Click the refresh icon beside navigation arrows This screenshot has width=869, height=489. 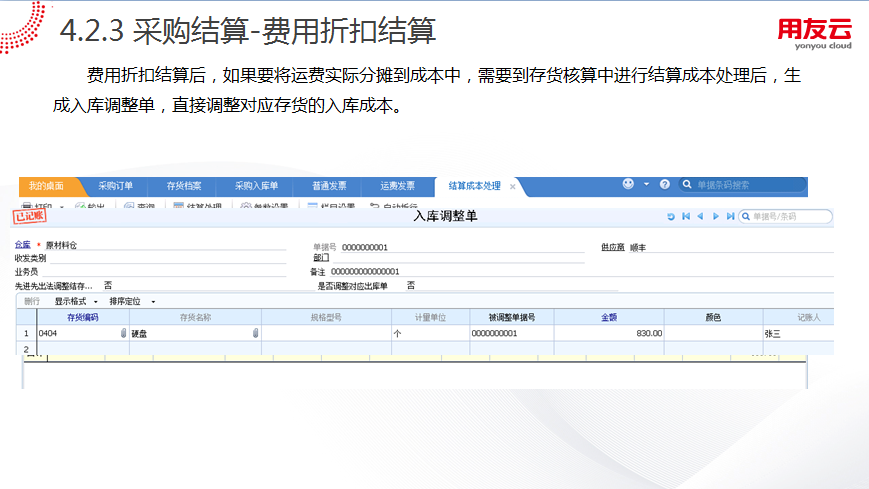(x=671, y=216)
